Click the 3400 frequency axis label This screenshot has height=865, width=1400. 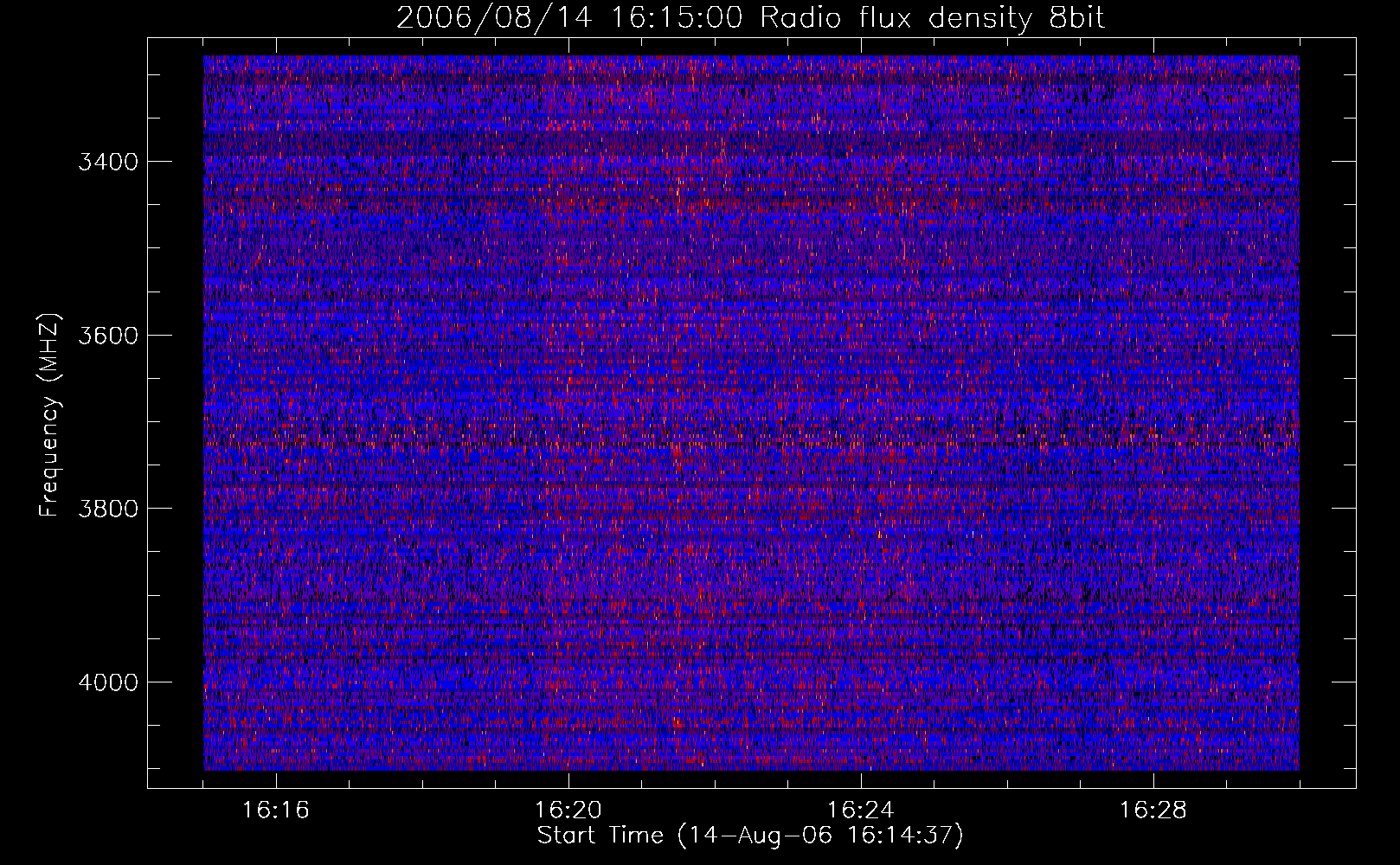108,162
